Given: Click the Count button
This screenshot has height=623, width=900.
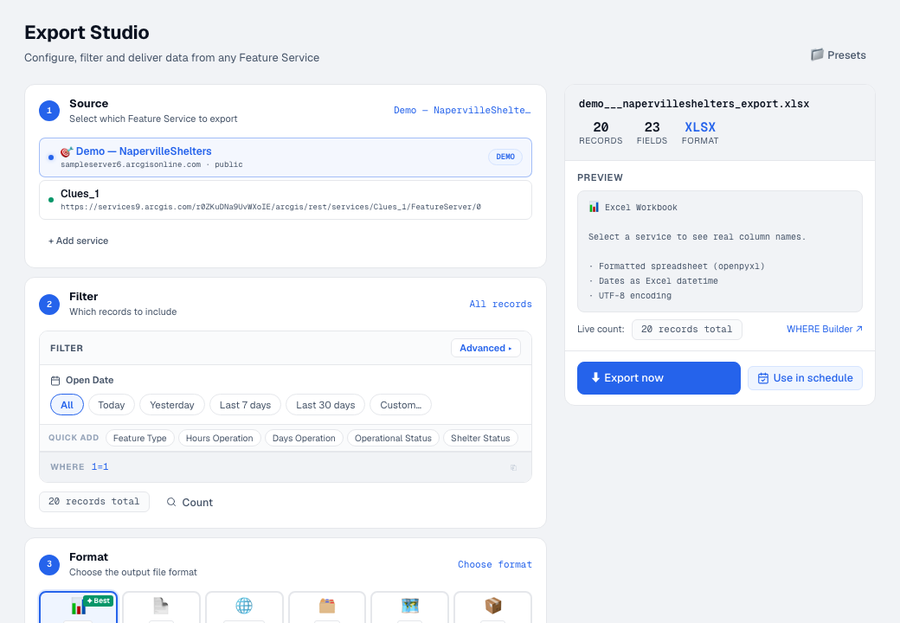Looking at the screenshot, I should point(190,502).
